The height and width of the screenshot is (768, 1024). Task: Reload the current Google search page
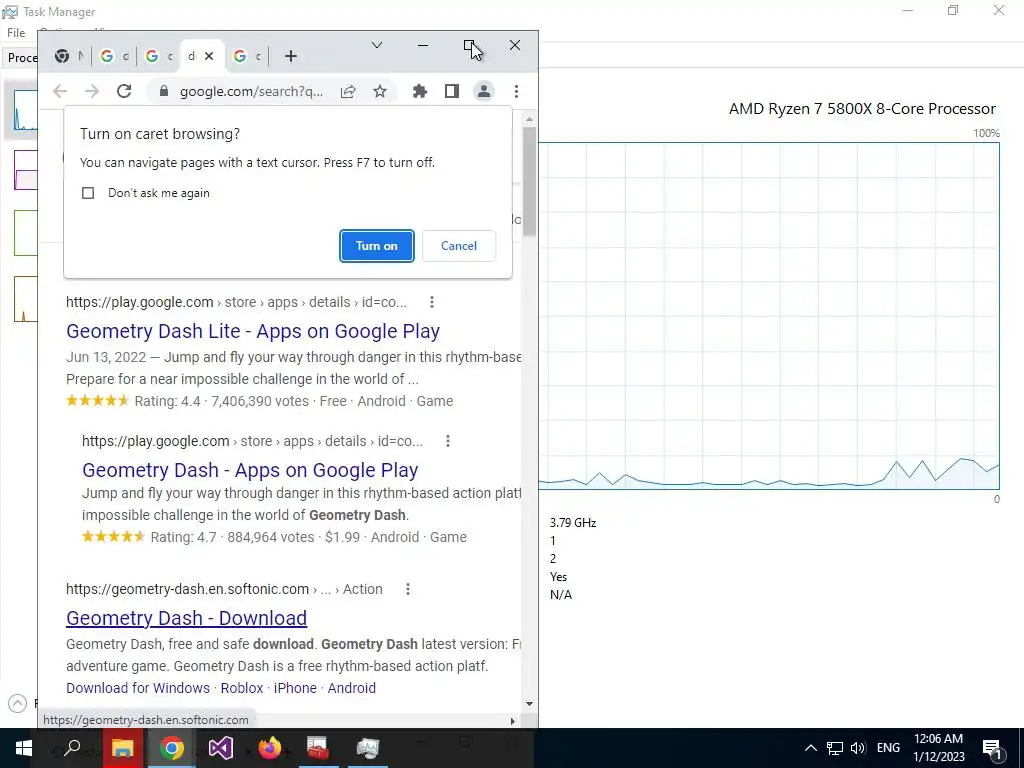click(124, 91)
